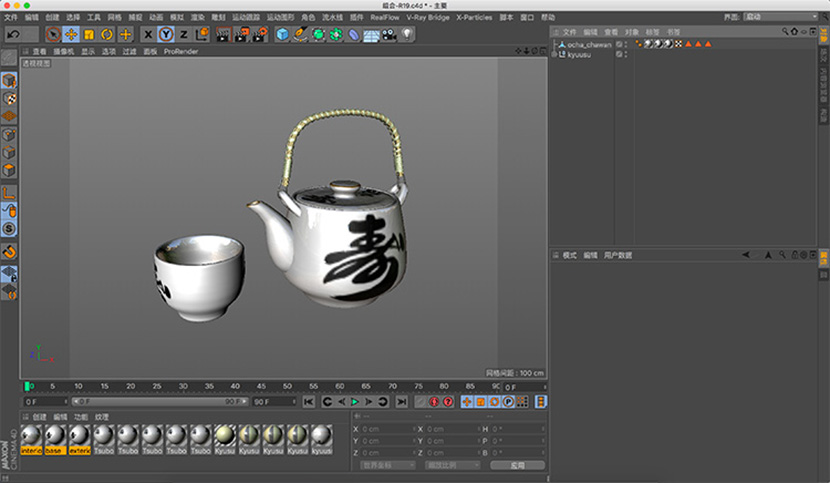Select the Move tool
Screen dimensions: 830x483
[70, 35]
